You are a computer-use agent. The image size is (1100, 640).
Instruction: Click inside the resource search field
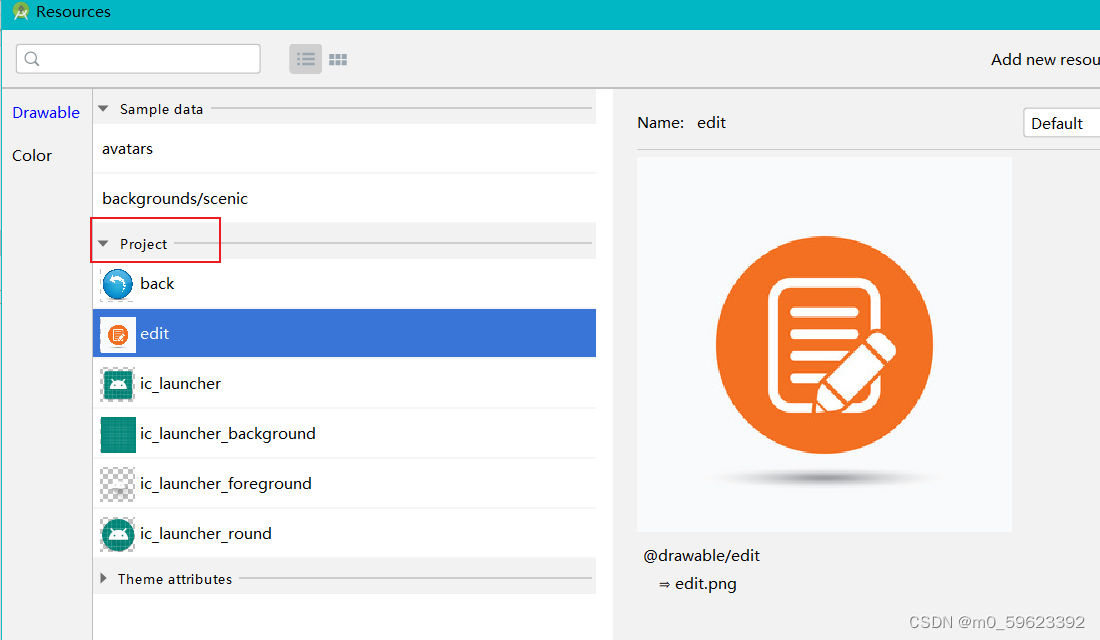[138, 59]
